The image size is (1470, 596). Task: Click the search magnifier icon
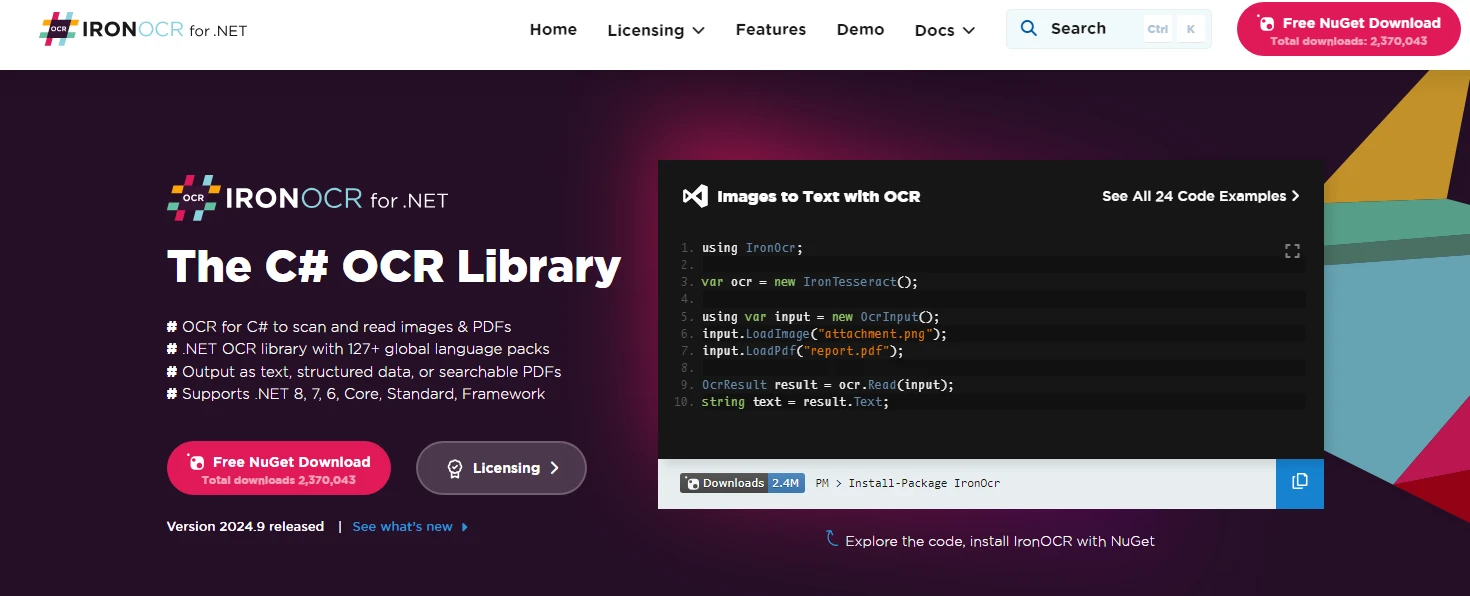1028,29
